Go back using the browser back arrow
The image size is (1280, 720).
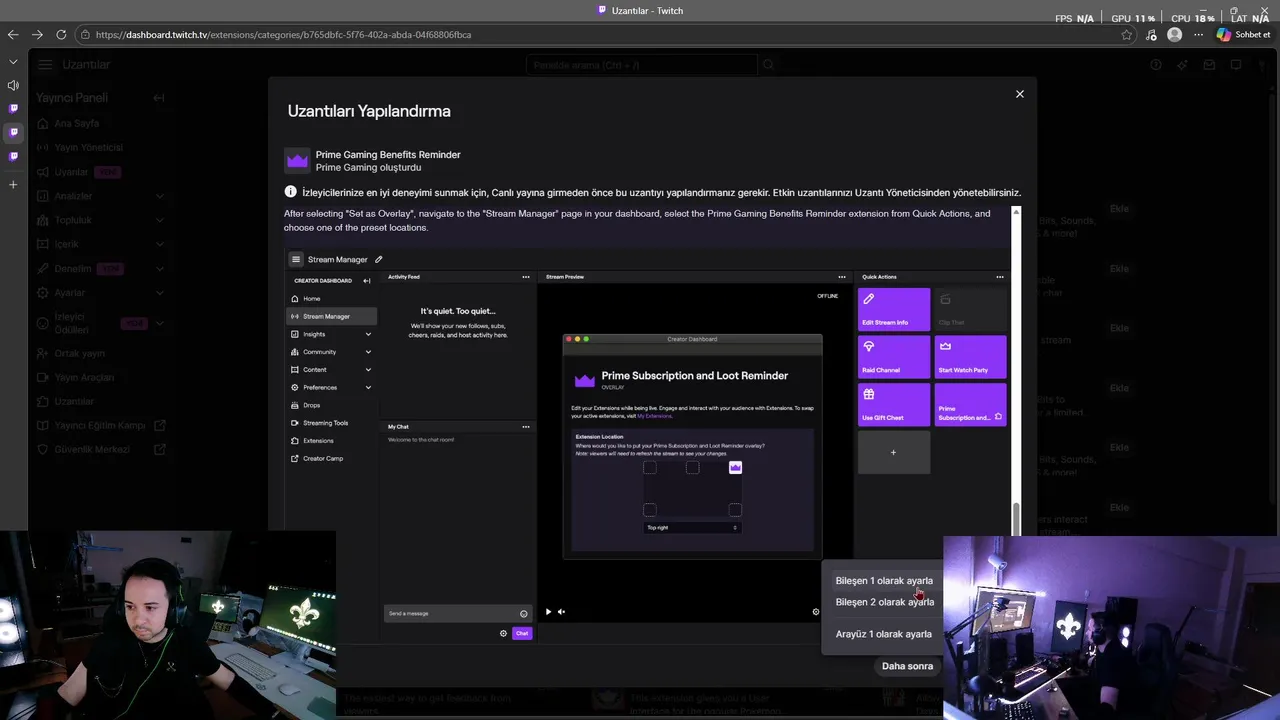pyautogui.click(x=13, y=34)
